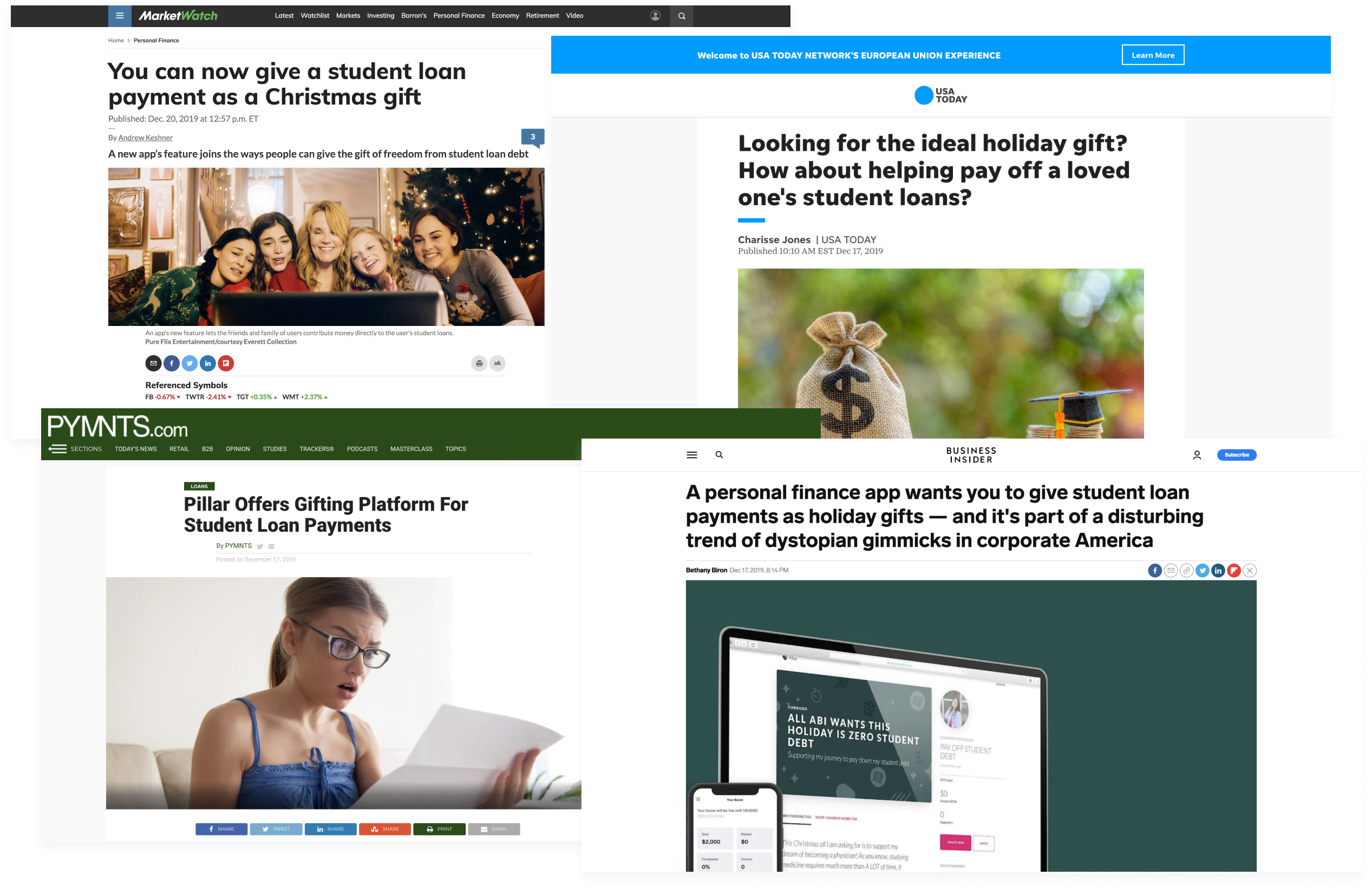
Task: Click PYMNTS Facebook Share button
Action: tap(221, 829)
